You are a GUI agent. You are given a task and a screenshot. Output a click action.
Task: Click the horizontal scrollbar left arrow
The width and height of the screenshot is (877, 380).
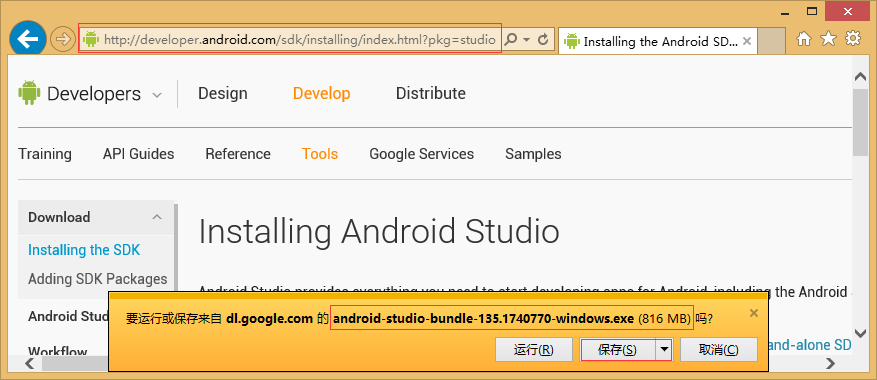pos(30,364)
